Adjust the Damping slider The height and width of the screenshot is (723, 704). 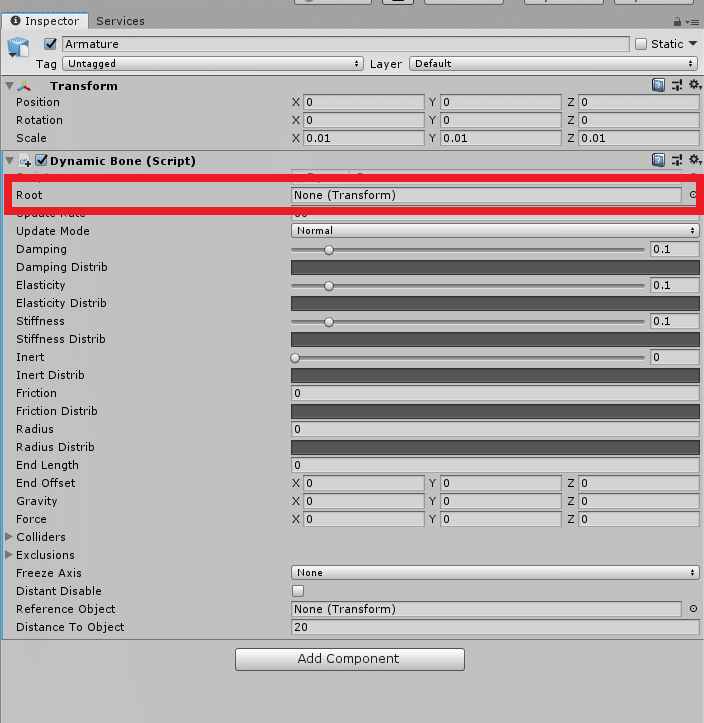coord(467,249)
